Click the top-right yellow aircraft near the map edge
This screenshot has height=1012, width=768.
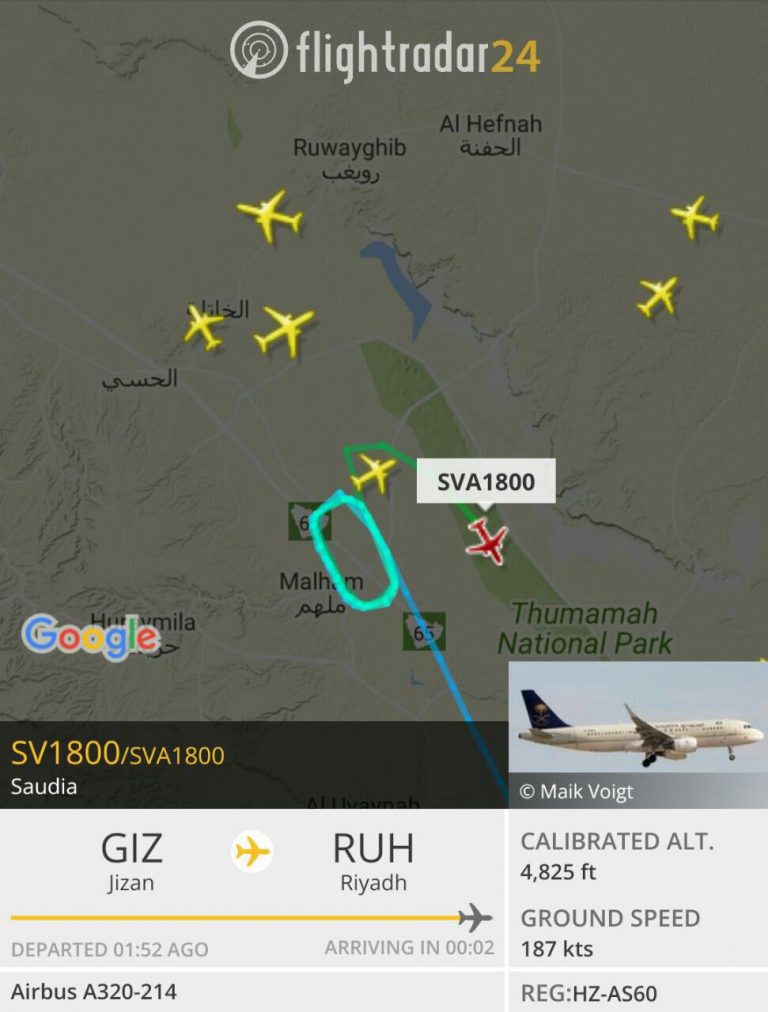pyautogui.click(x=694, y=218)
